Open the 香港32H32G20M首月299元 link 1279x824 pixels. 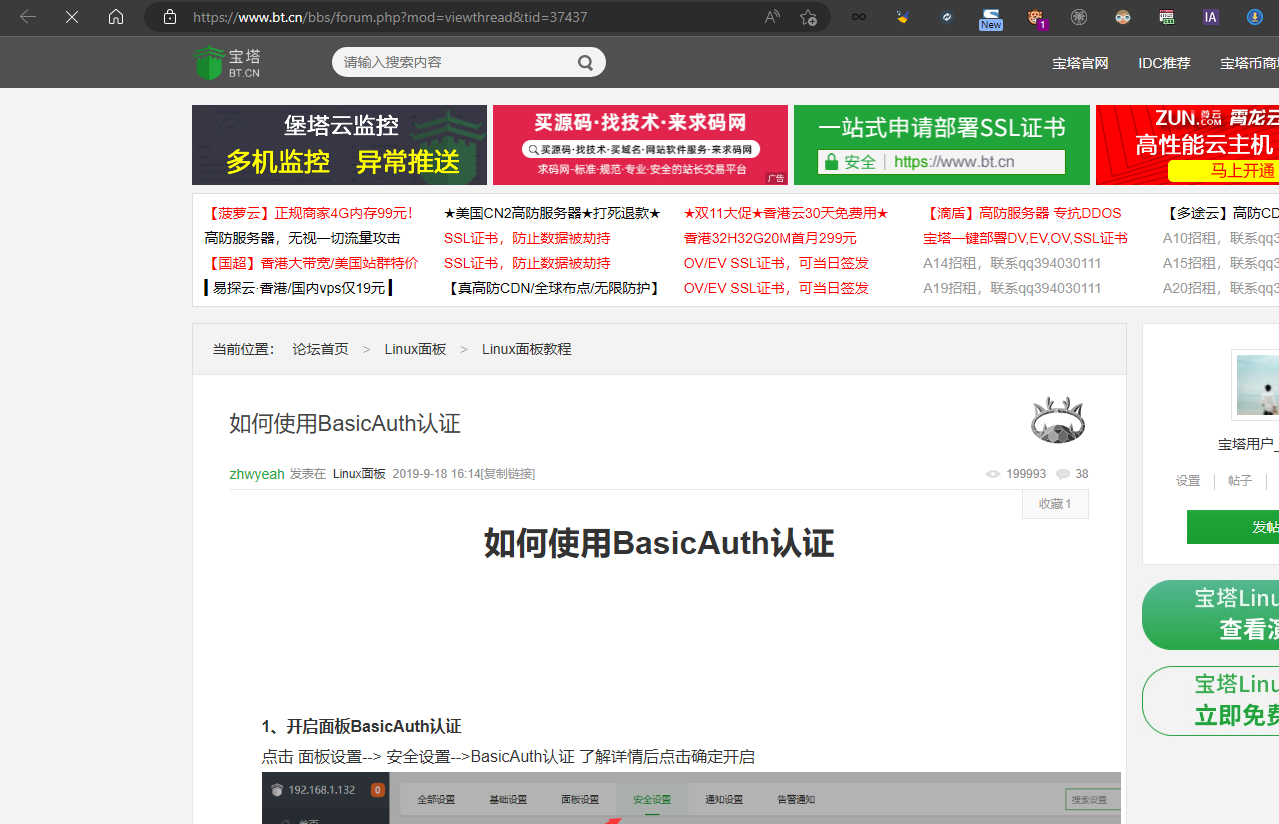click(770, 238)
